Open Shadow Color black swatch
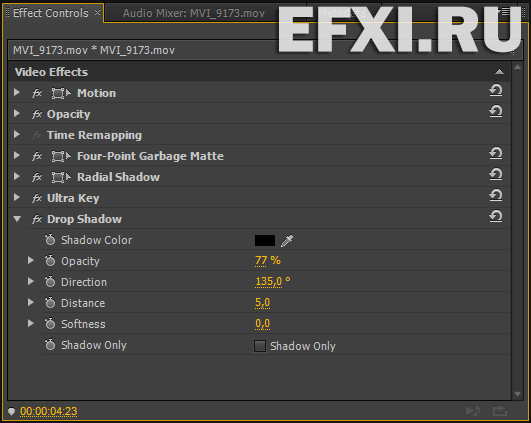This screenshot has width=531, height=423. point(265,240)
